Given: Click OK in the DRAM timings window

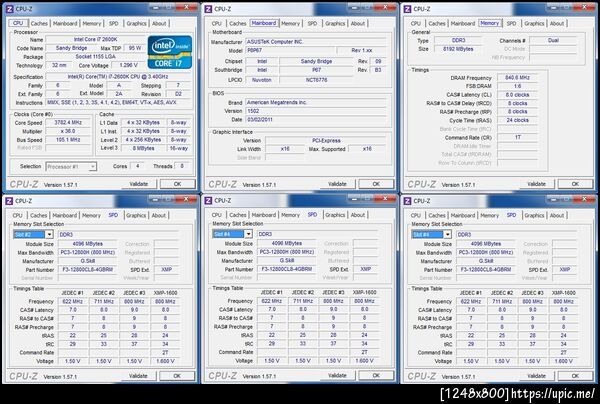Looking at the screenshot, I should 575,184.
